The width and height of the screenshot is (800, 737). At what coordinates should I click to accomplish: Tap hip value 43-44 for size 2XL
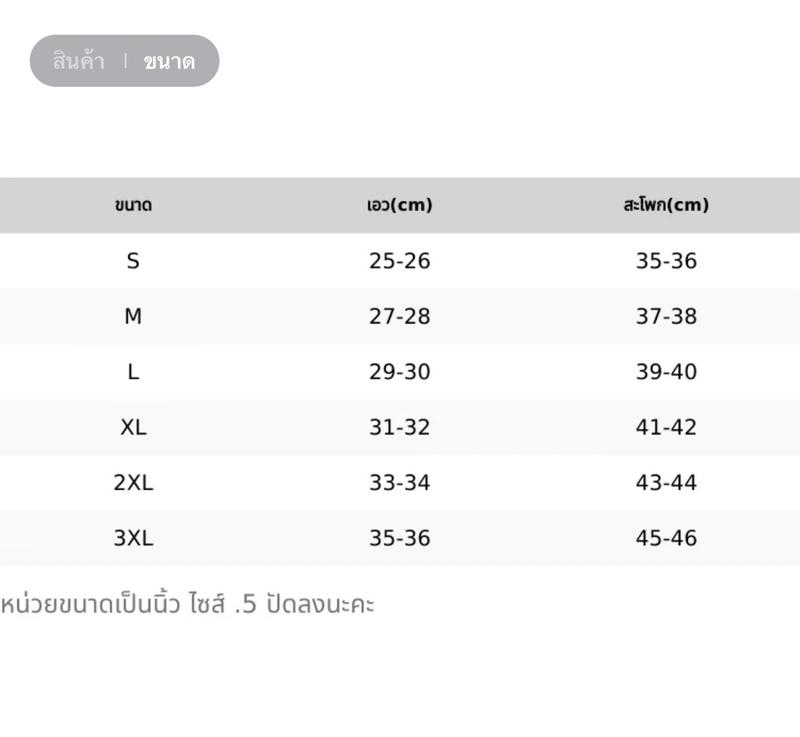point(666,483)
